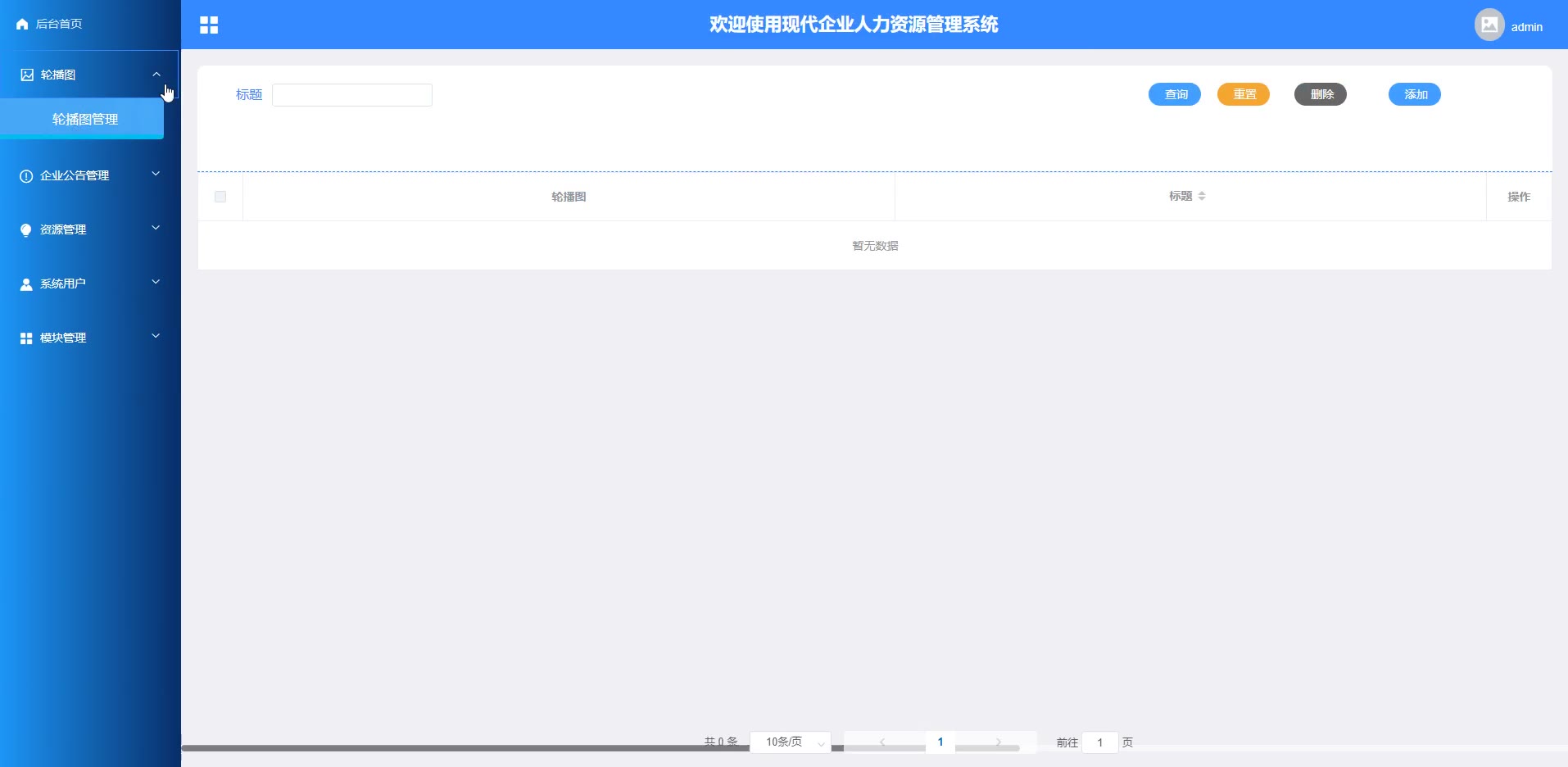Click the grid icon beside 模块管理
This screenshot has height=767, width=1568.
26,338
